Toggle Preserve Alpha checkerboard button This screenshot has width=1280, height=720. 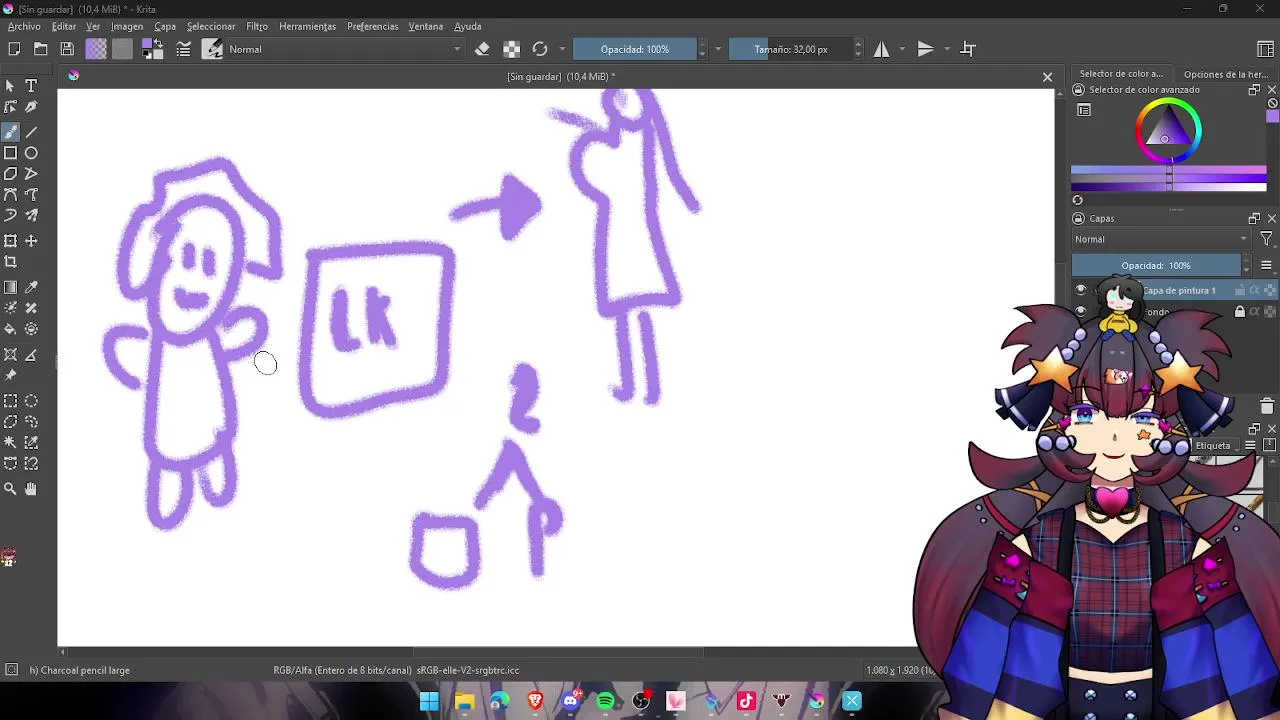tap(511, 49)
